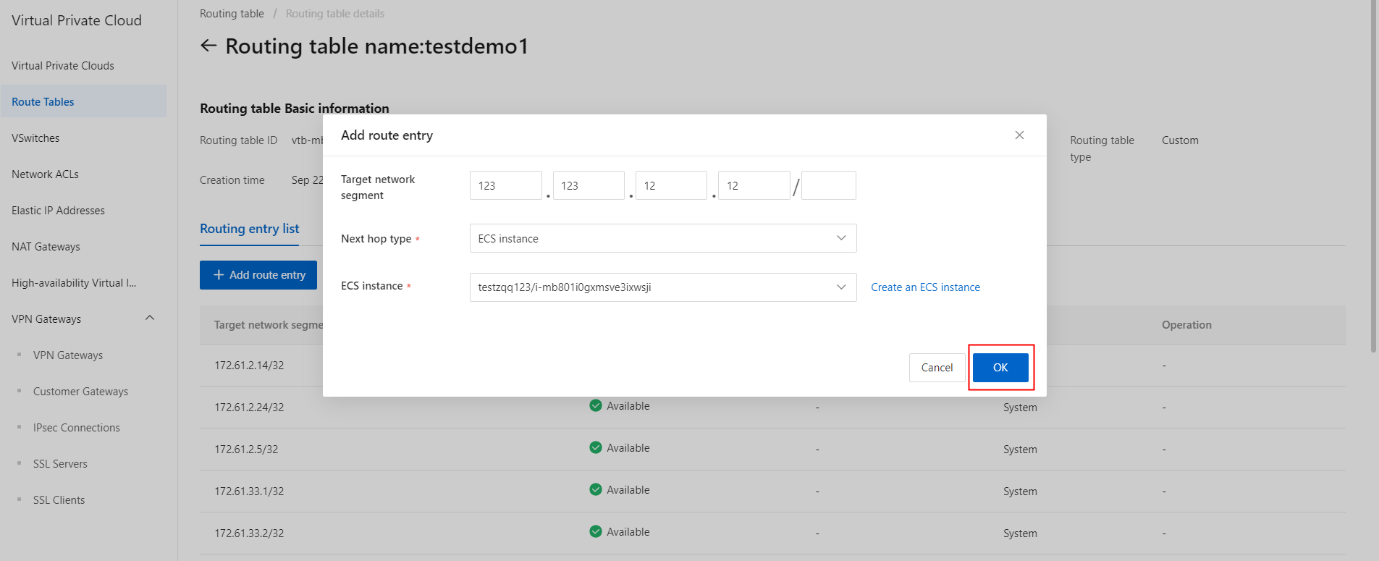This screenshot has width=1379, height=561.
Task: Open NAT Gateways in sidebar
Action: point(46,247)
